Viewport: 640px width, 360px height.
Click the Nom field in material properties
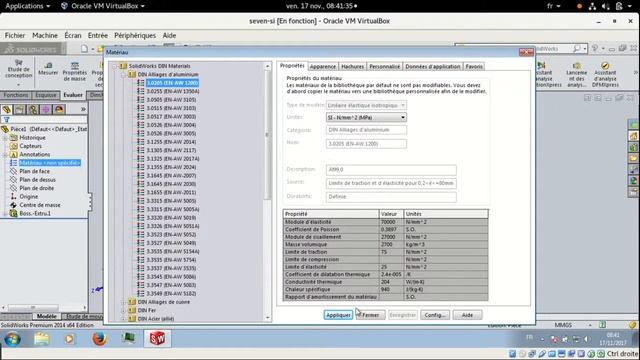[x=366, y=144]
